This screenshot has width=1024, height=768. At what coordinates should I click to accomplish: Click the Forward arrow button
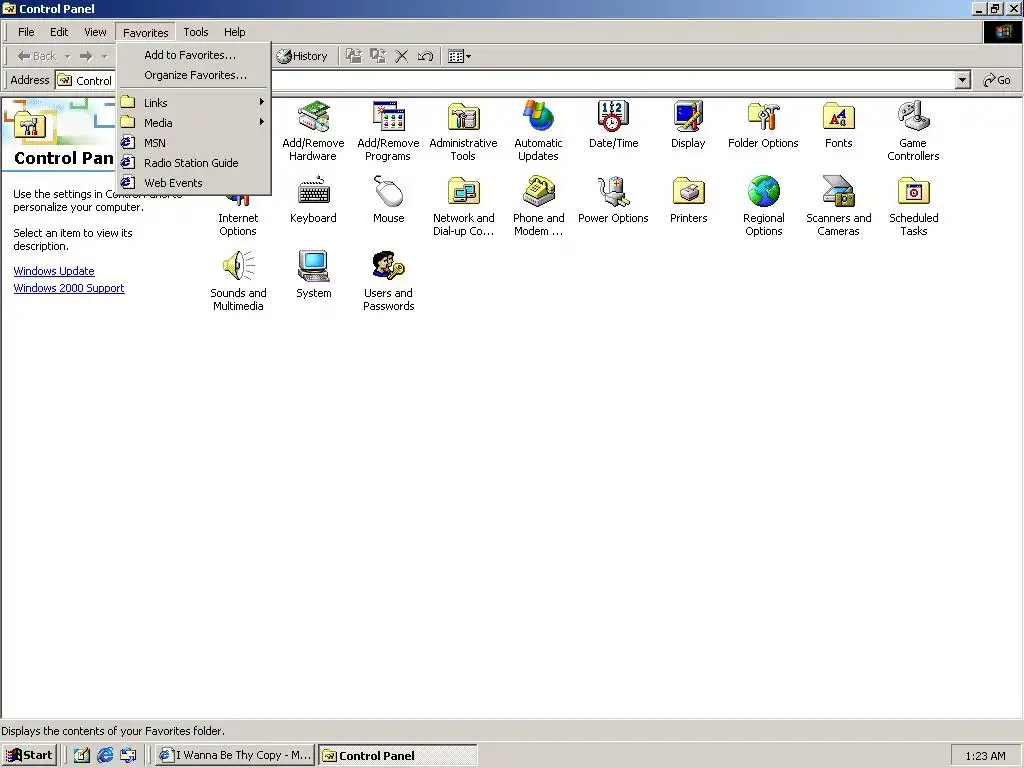(86, 56)
